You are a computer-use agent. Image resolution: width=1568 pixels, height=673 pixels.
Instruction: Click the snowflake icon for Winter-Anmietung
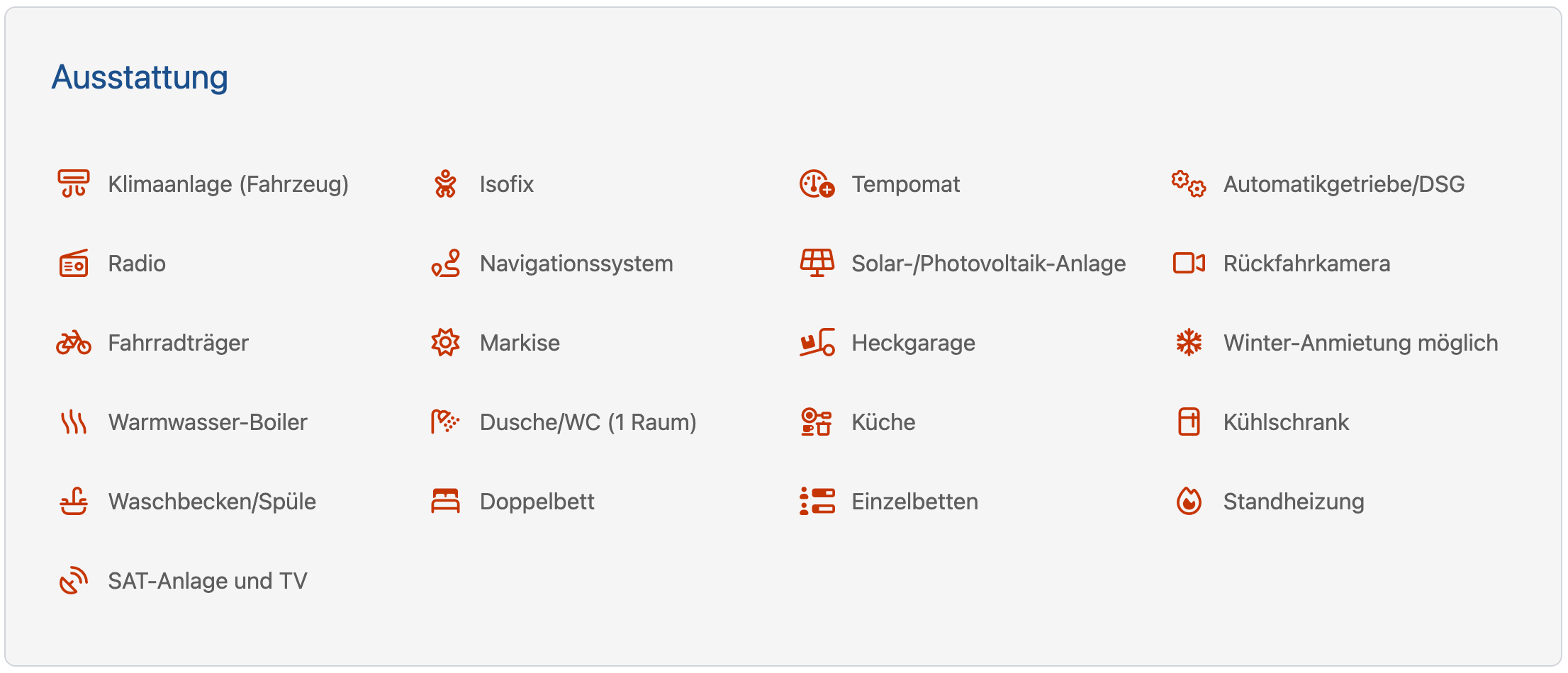(1188, 343)
